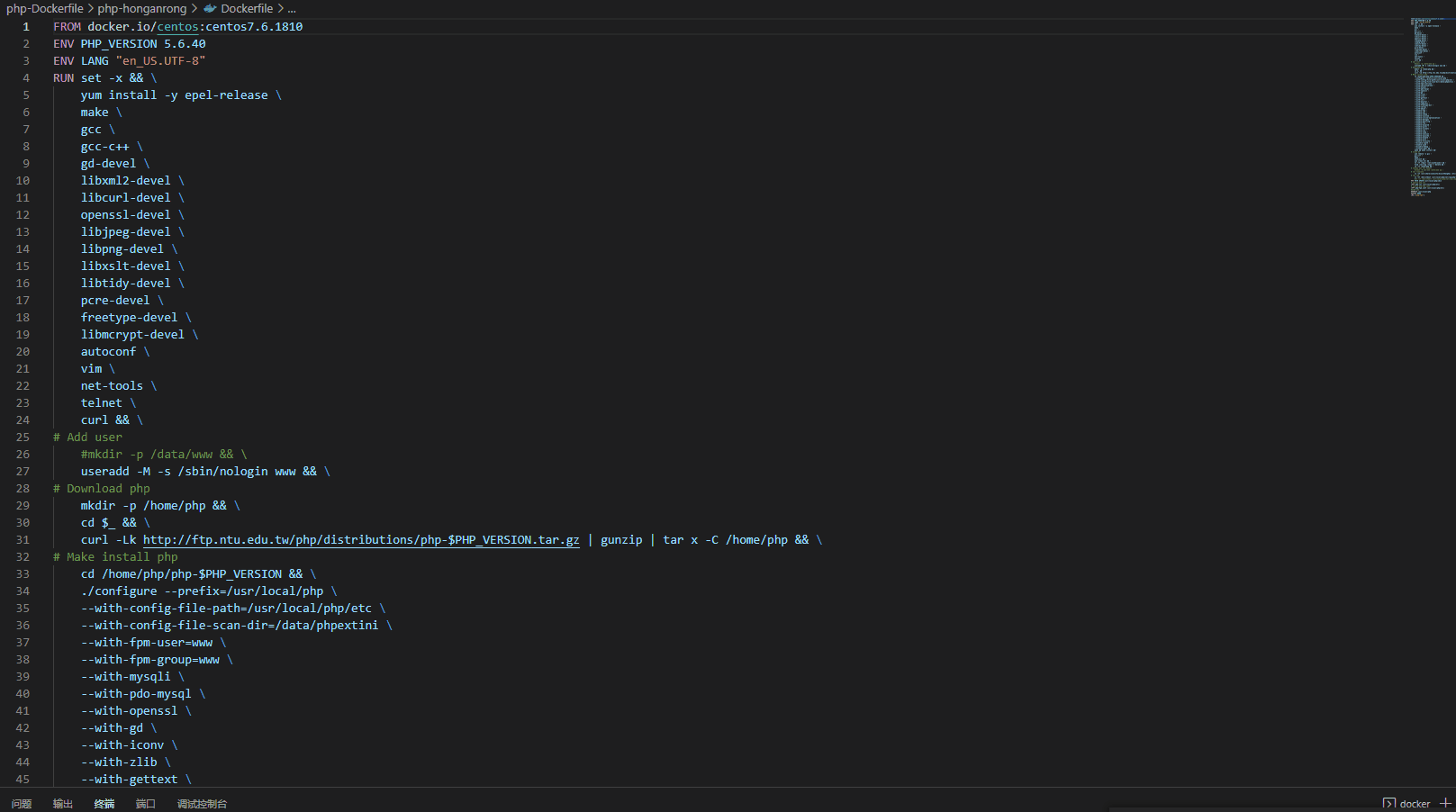Open the php-honganrong breadcrumb dropdown

click(x=140, y=8)
